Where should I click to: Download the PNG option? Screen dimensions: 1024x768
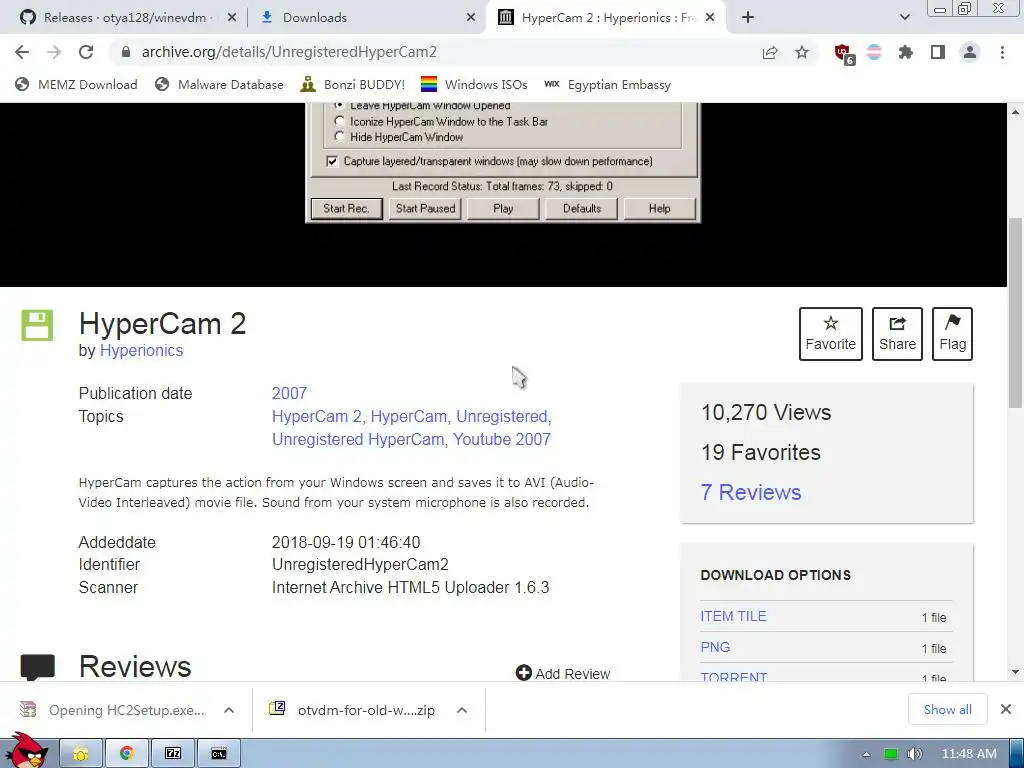[x=715, y=648]
